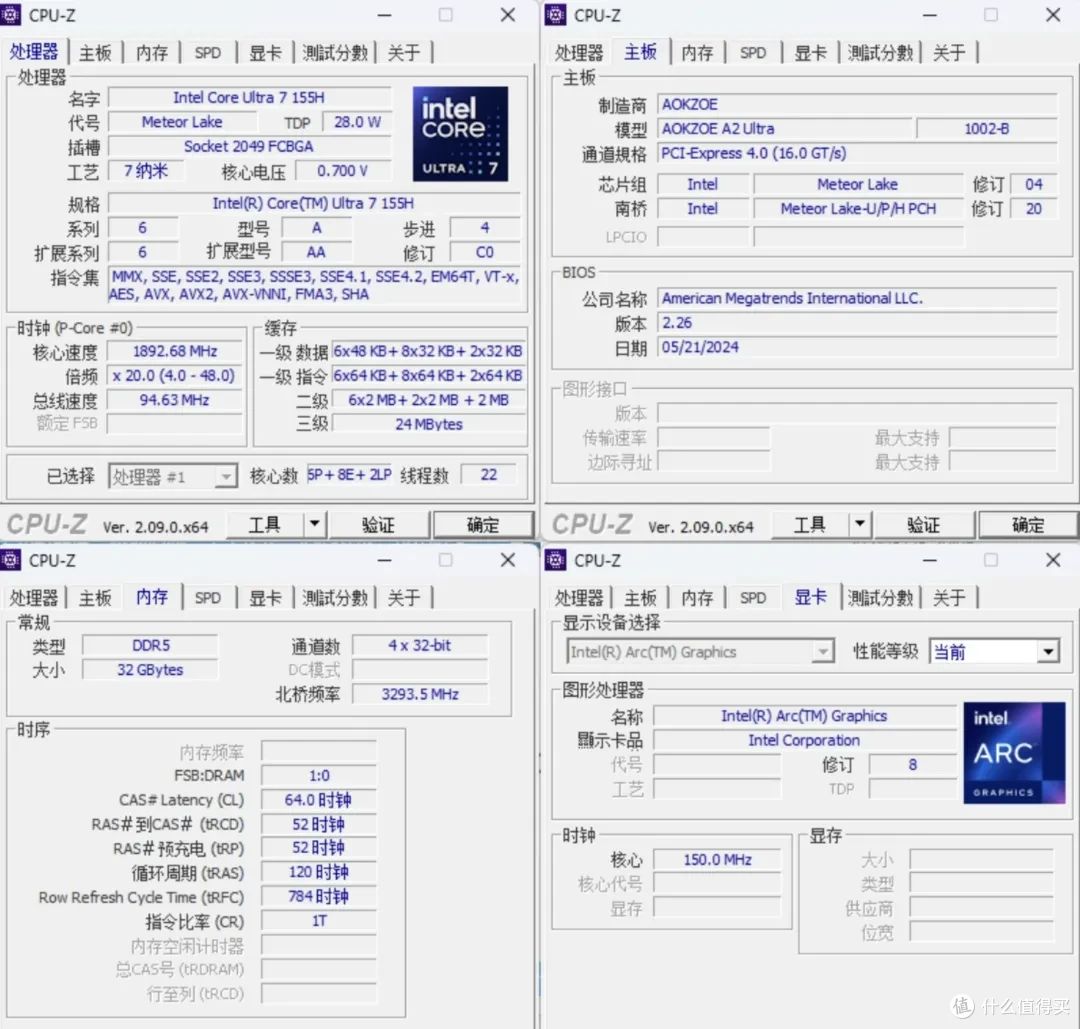Click the 5P + 8E + 2LP cores field

[x=349, y=475]
